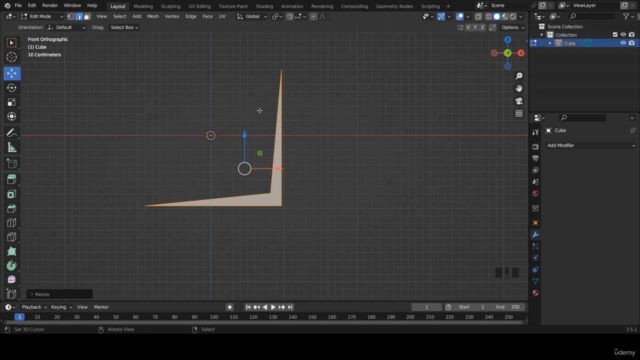
Task: Open the Modifier properties wrench tab
Action: pos(536,235)
